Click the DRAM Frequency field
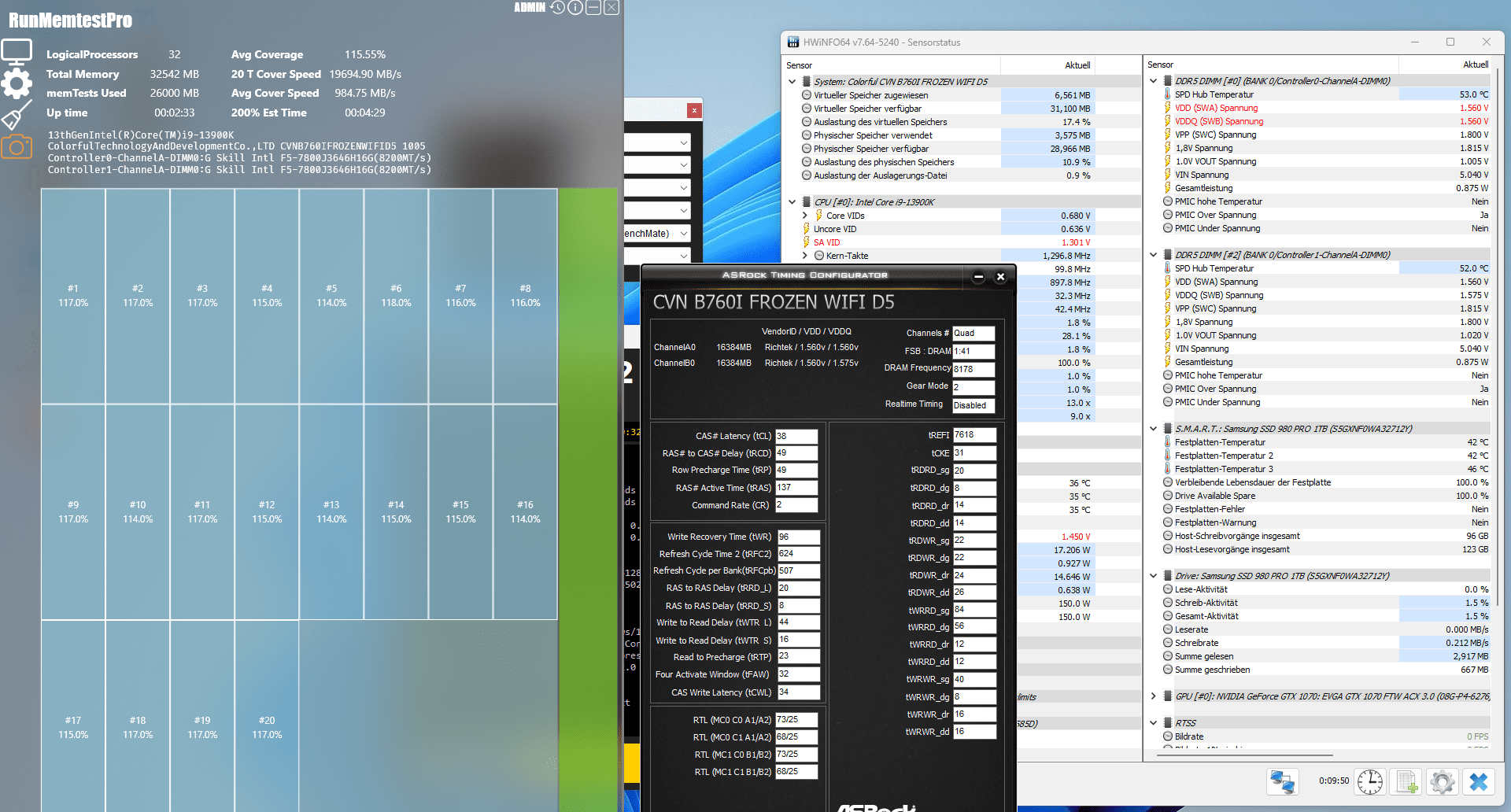This screenshot has width=1511, height=812. click(x=973, y=369)
